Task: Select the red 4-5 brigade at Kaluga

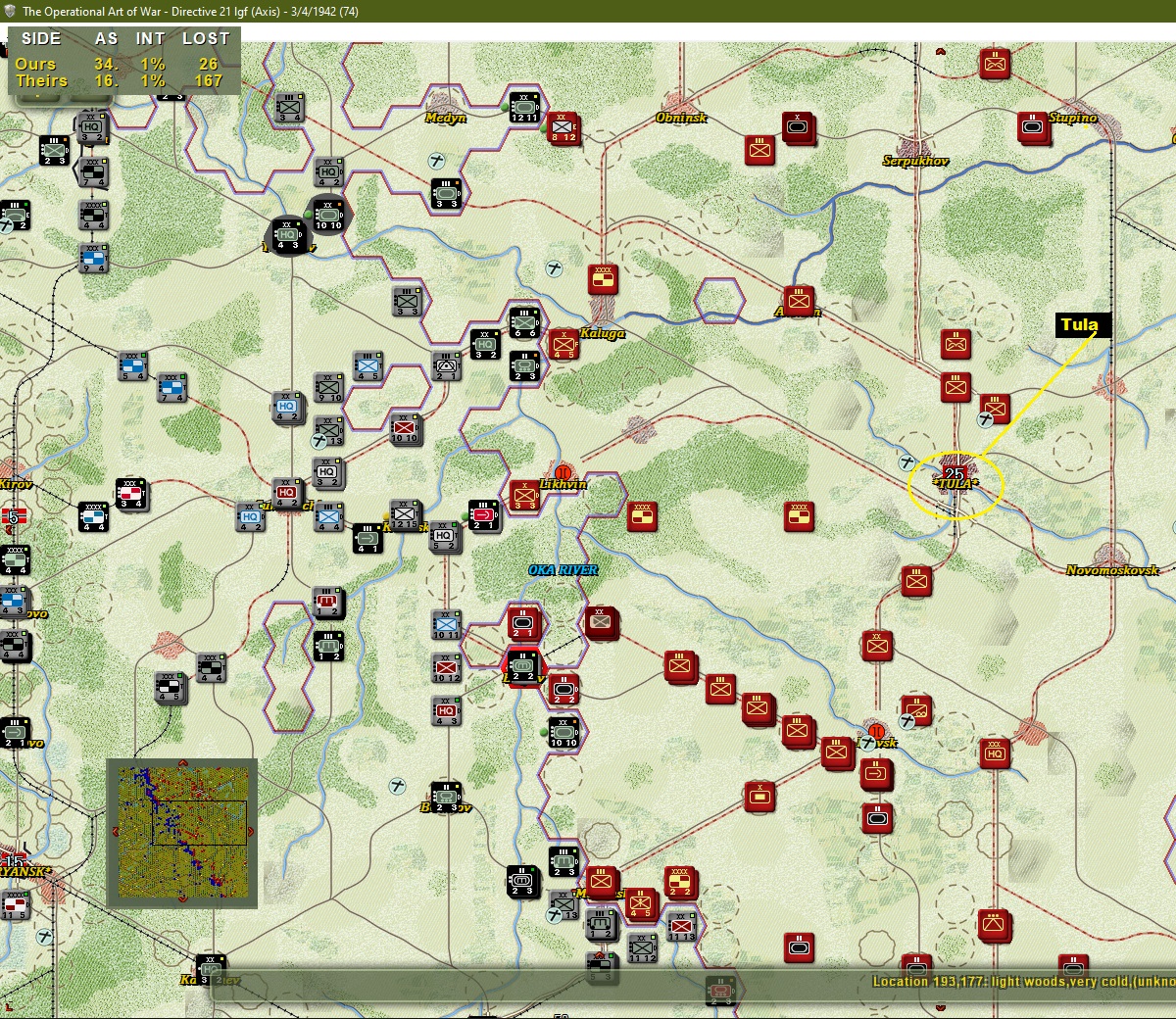Action: pyautogui.click(x=563, y=343)
